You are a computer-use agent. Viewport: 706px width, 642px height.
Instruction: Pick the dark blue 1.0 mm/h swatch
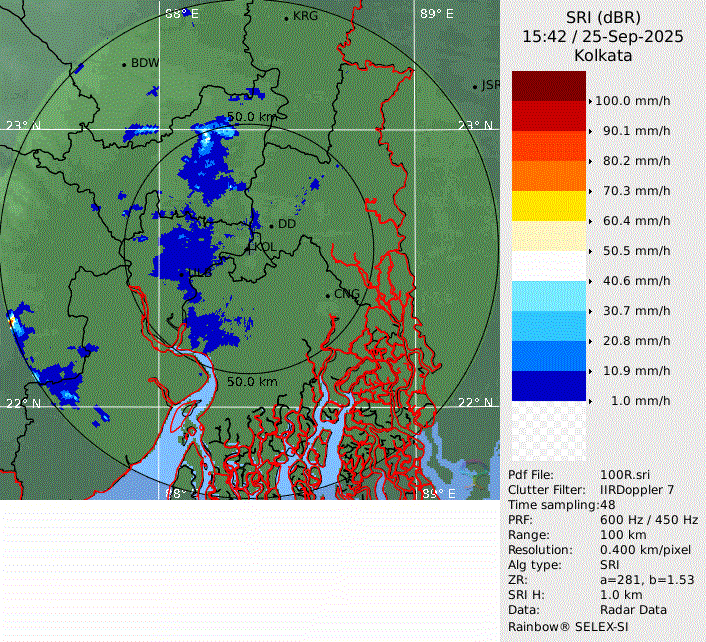(x=548, y=386)
